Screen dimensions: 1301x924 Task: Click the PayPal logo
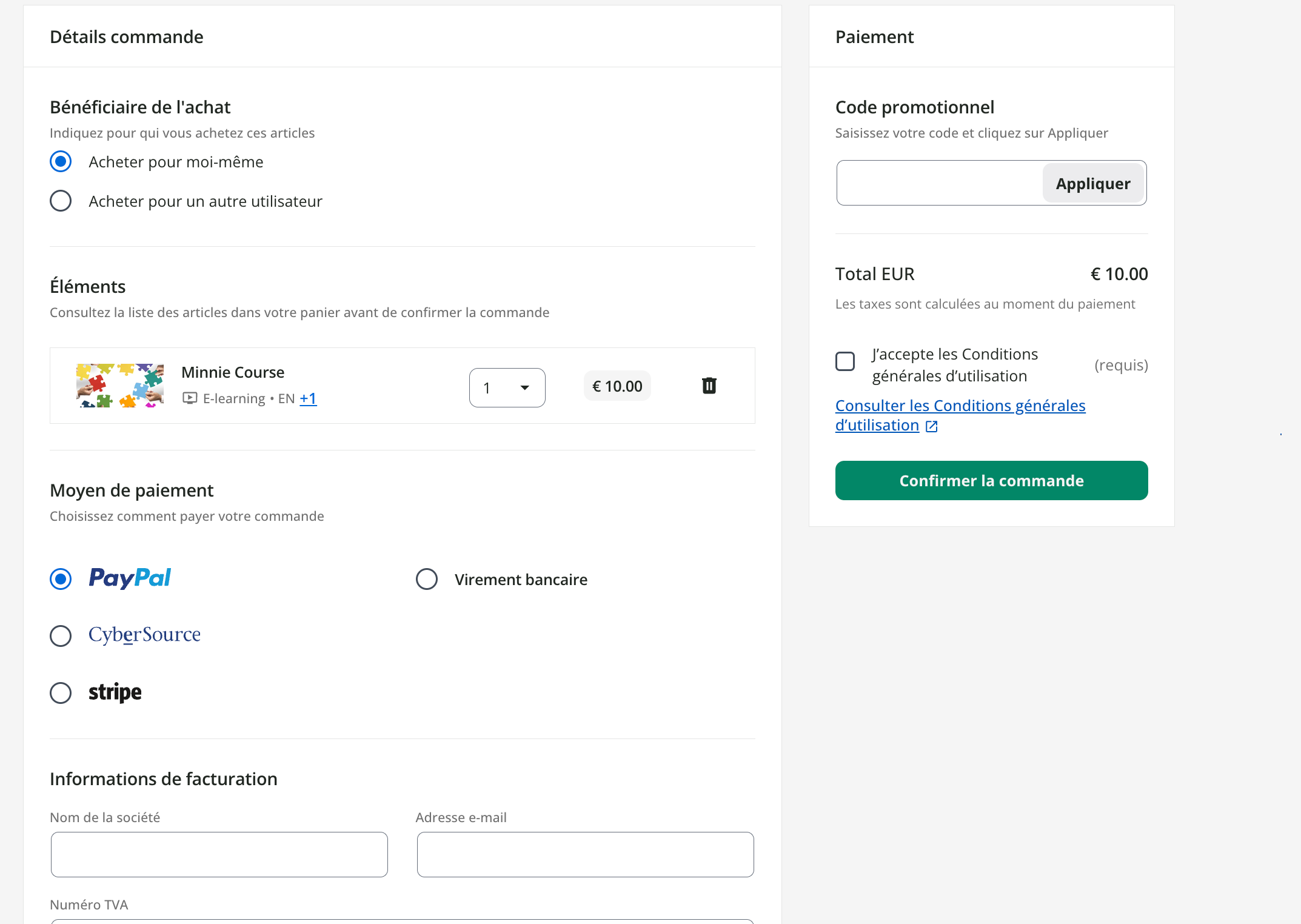click(x=130, y=578)
